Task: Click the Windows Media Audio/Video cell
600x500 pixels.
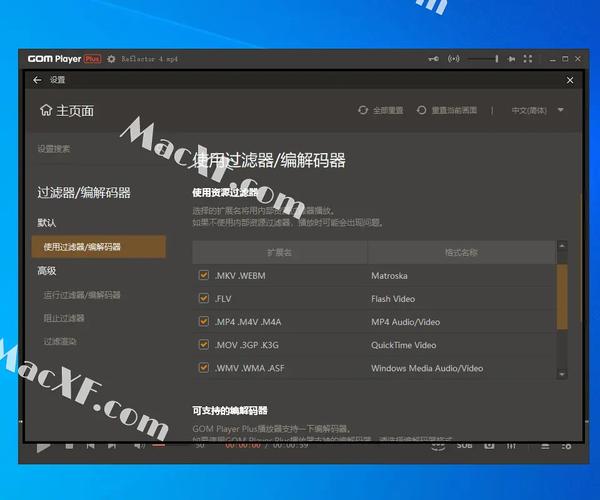Action: [x=427, y=368]
